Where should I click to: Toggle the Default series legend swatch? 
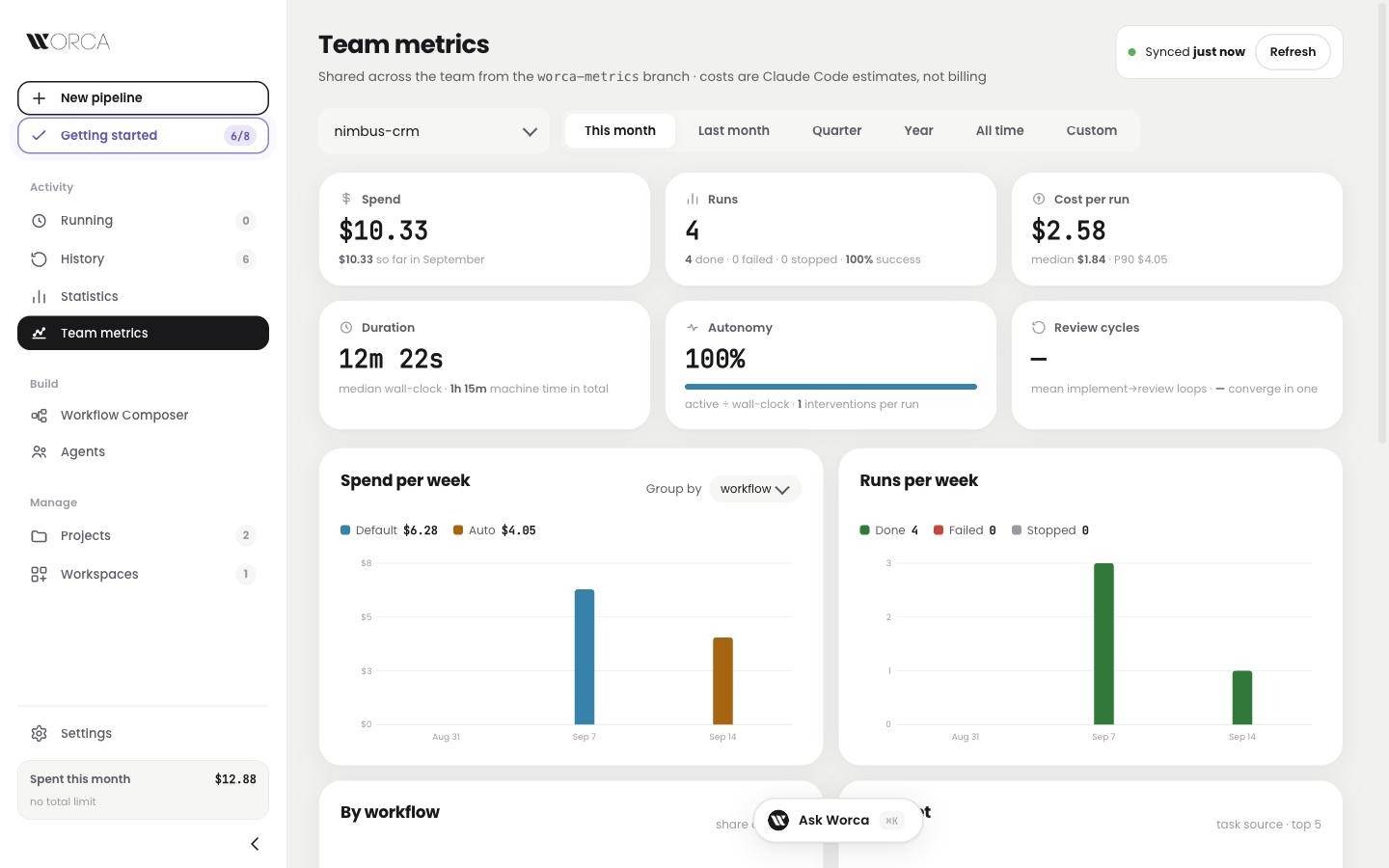(345, 530)
